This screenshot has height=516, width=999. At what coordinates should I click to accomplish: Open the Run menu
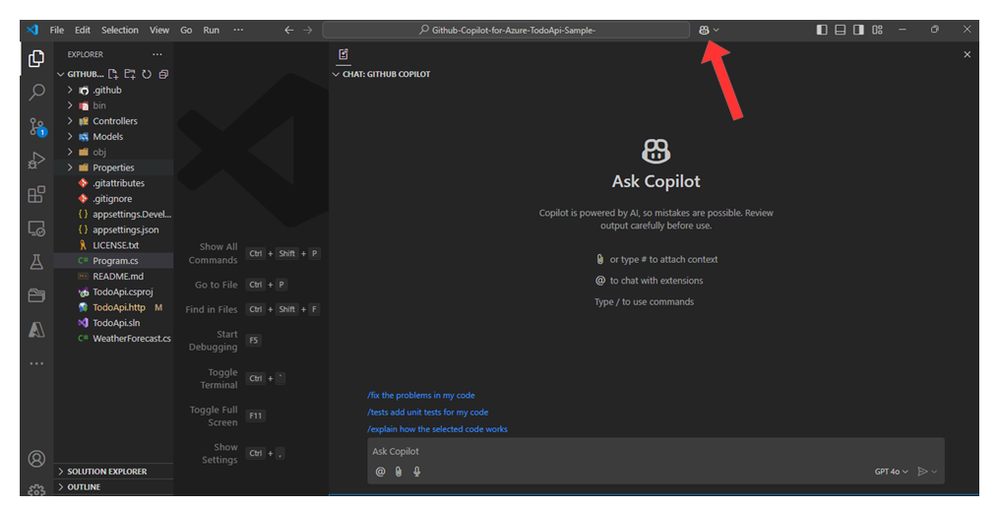[x=211, y=30]
